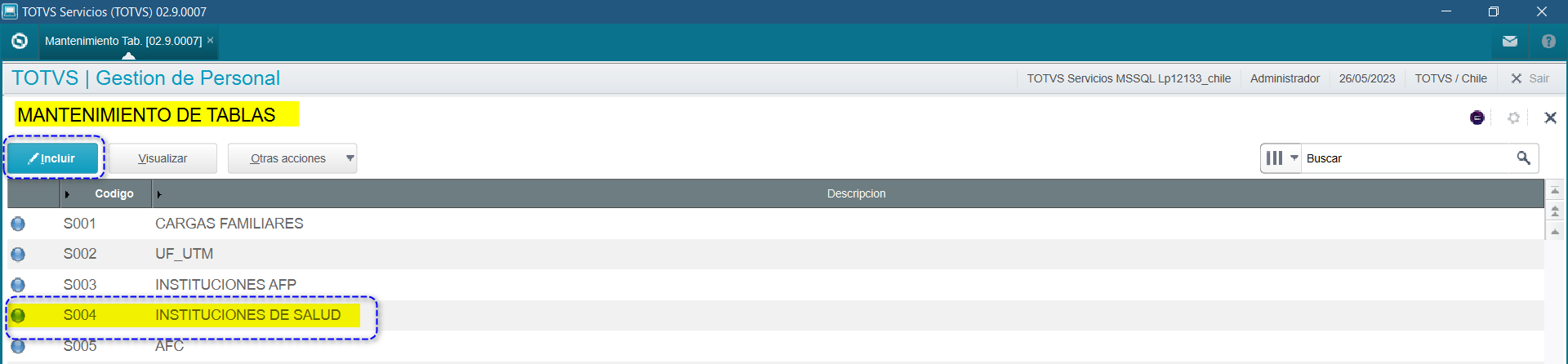Click the magnifier search icon
Screen dimensions: 1568x364
(x=1523, y=158)
